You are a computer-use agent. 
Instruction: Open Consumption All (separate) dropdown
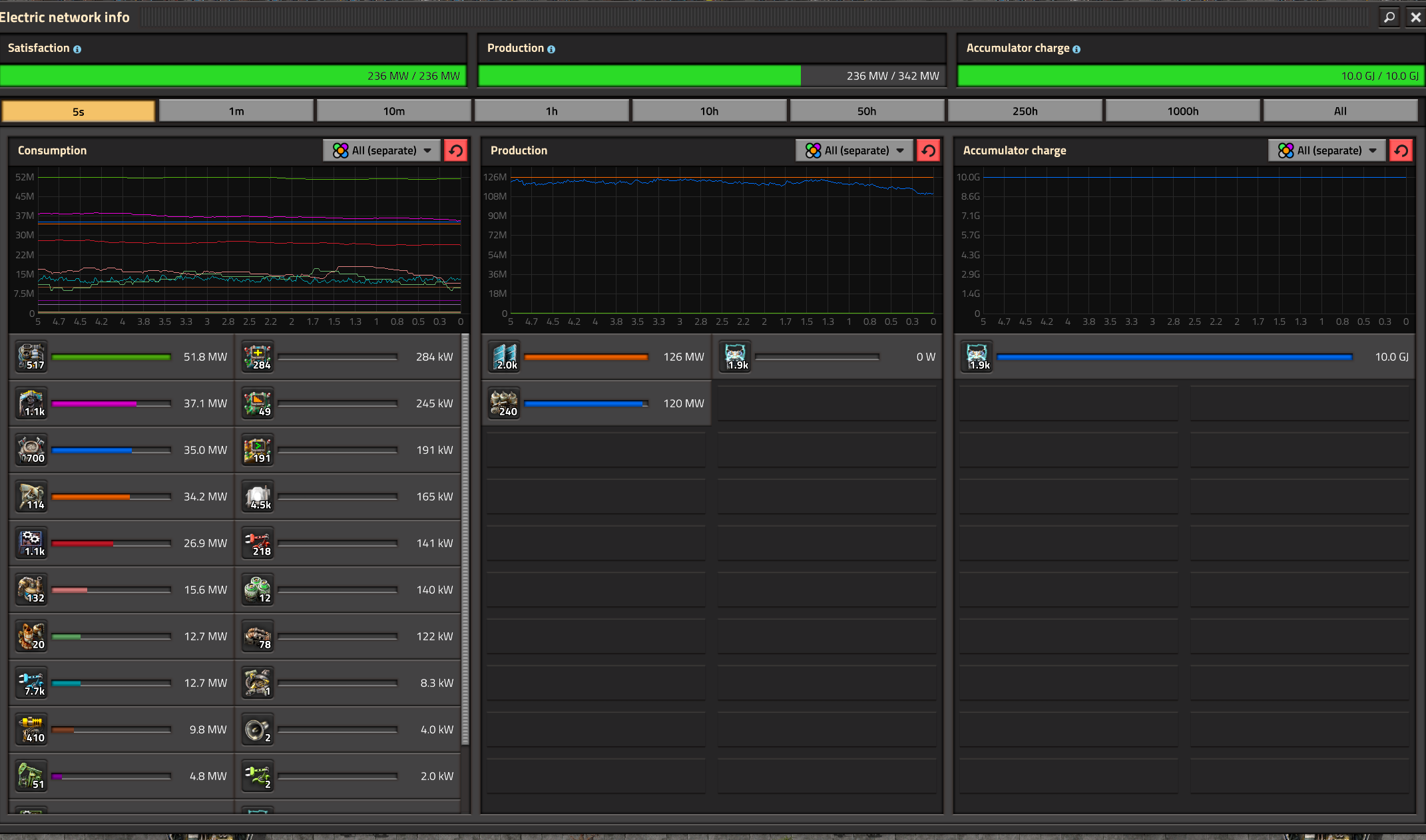[381, 150]
